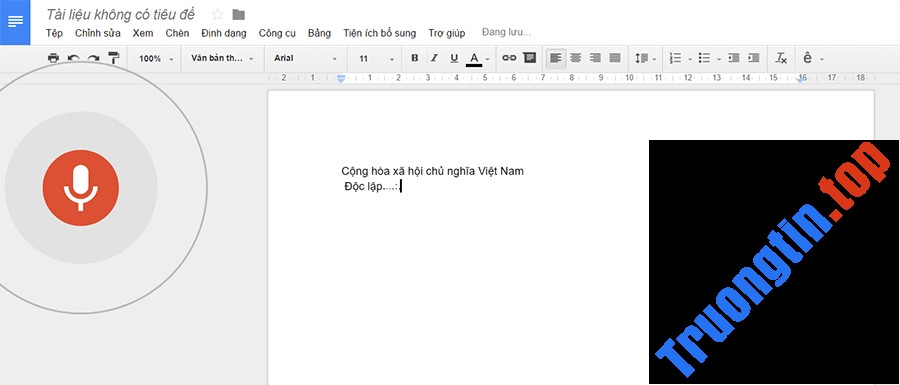Open the Tiện ích bổ sung menu

point(379,33)
